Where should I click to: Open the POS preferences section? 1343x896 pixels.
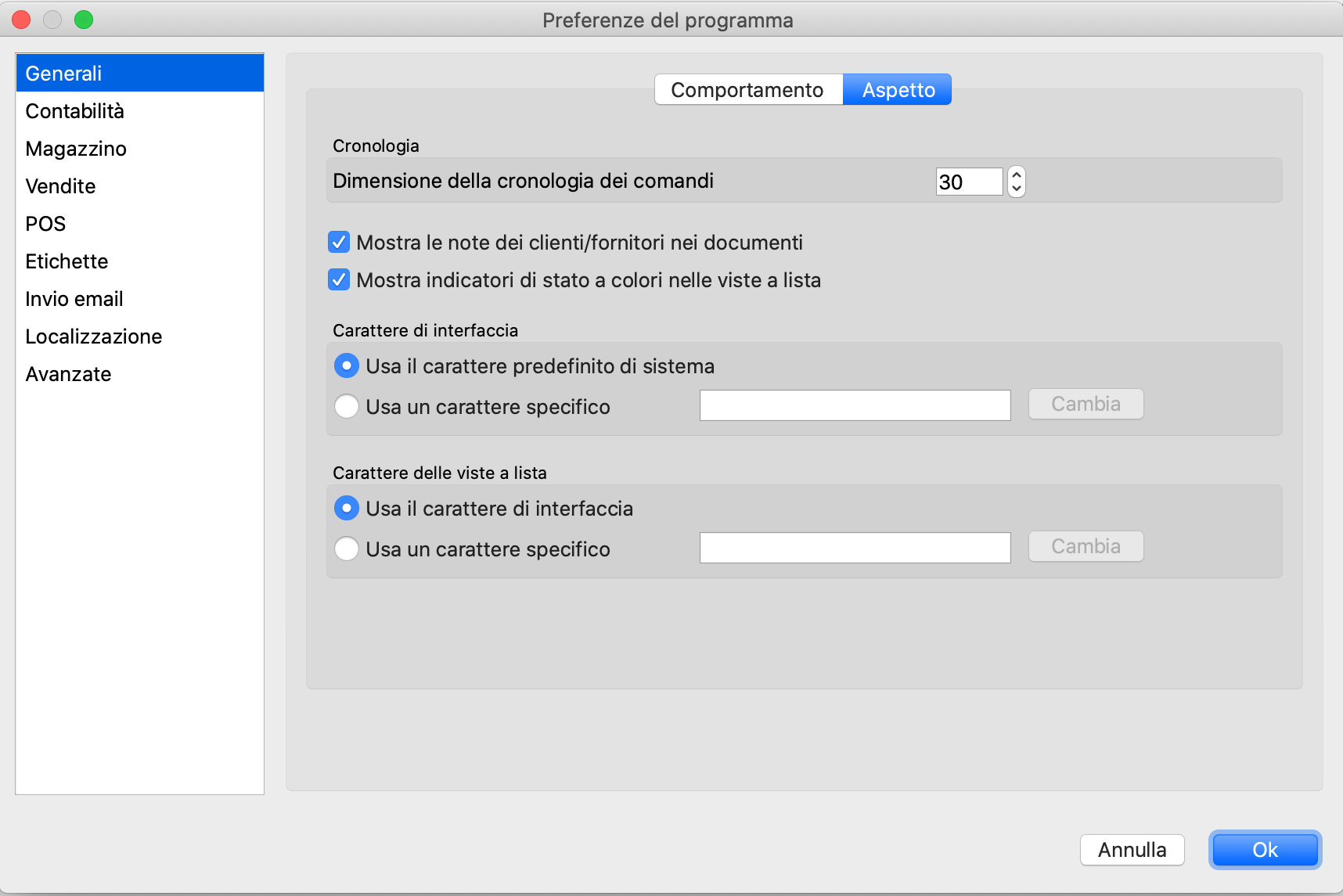[45, 224]
